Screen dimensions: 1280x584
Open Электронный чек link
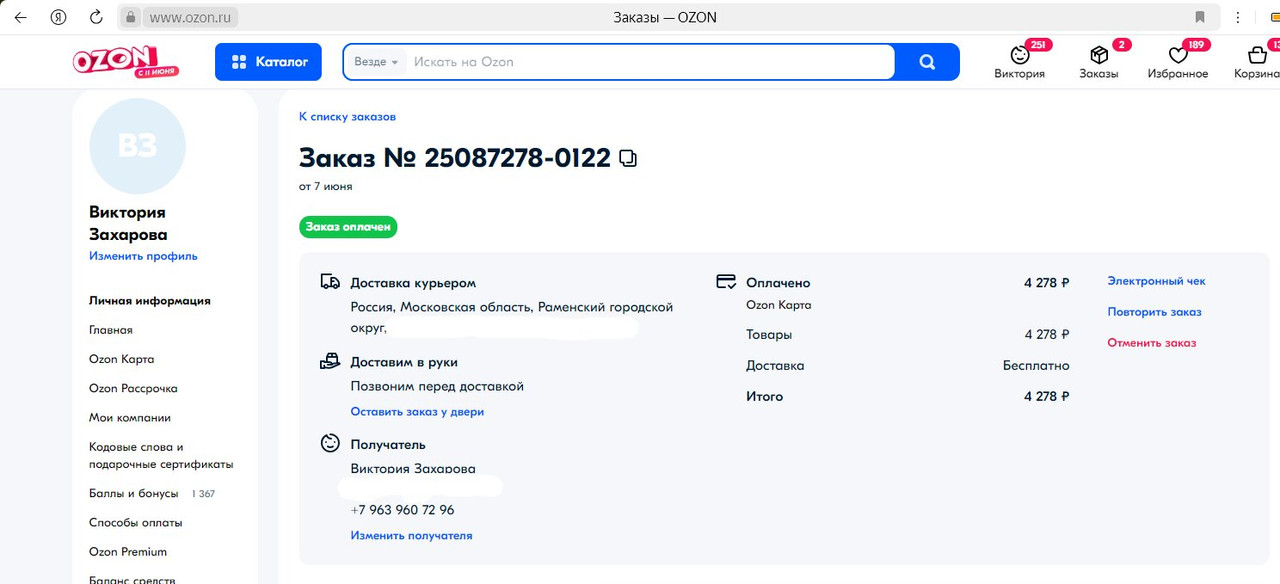point(1156,281)
